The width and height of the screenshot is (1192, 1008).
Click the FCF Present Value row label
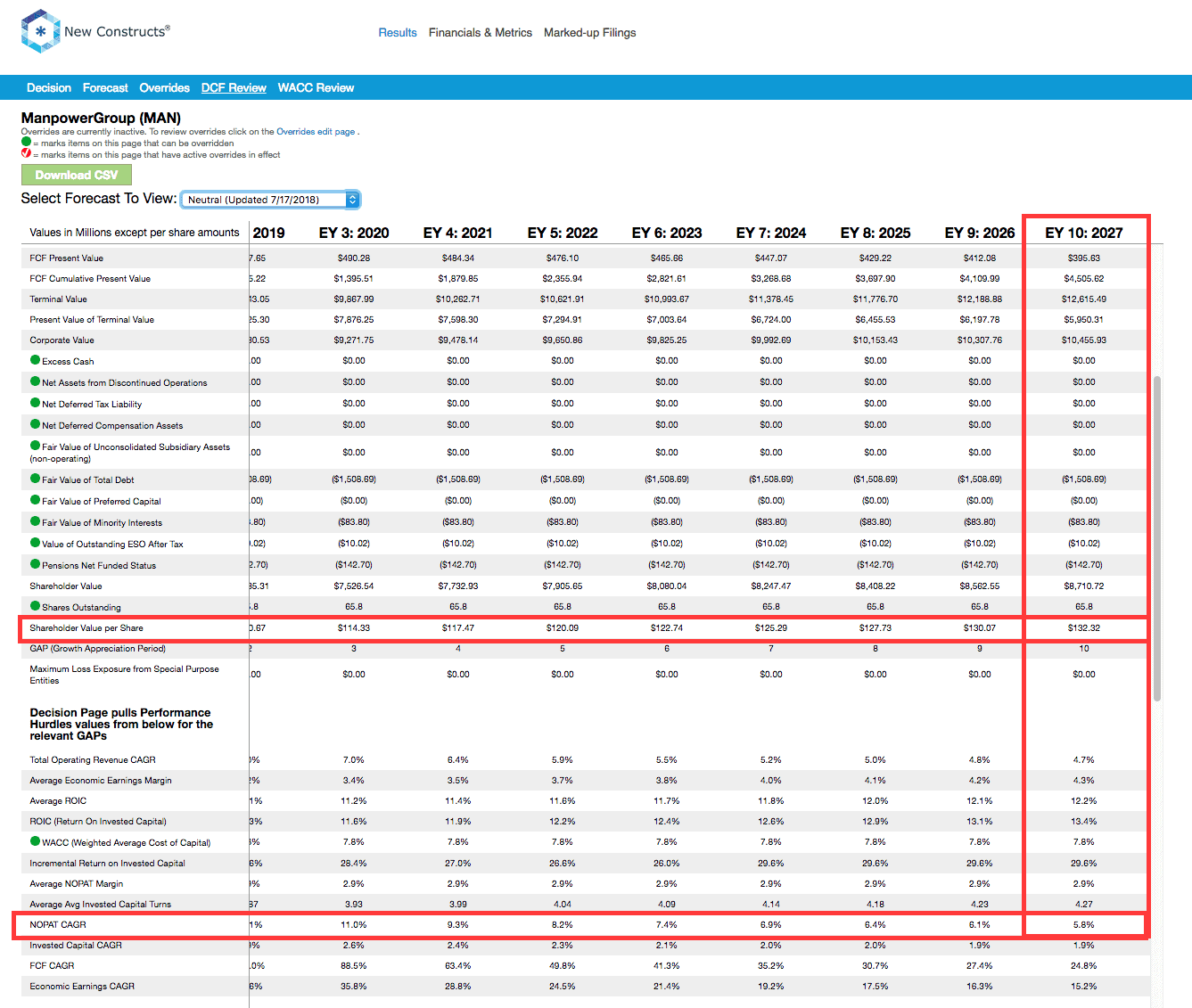pyautogui.click(x=67, y=258)
